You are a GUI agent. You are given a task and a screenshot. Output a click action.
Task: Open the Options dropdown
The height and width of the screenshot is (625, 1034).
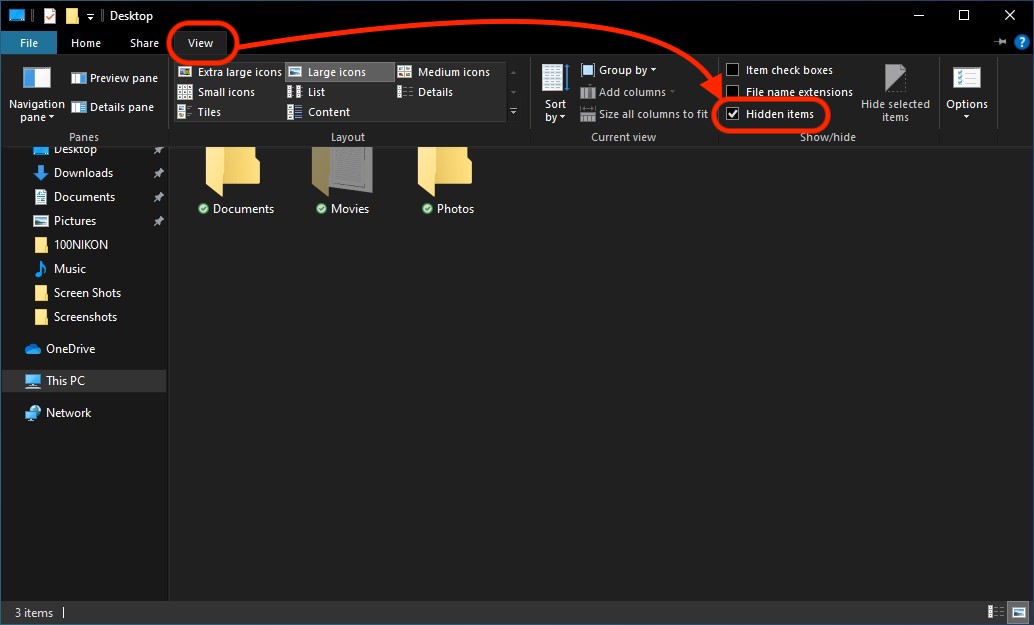tap(967, 93)
